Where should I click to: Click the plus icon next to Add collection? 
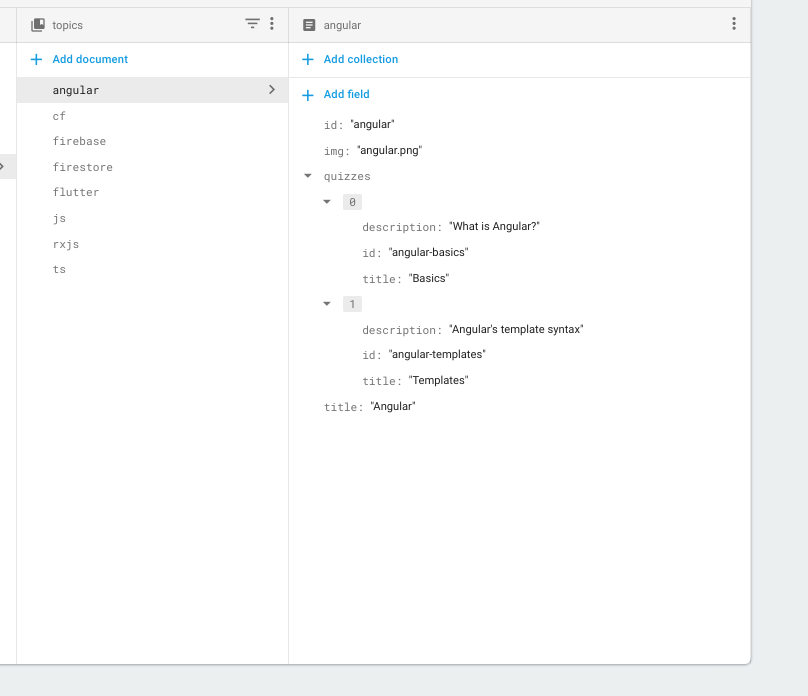tap(307, 59)
